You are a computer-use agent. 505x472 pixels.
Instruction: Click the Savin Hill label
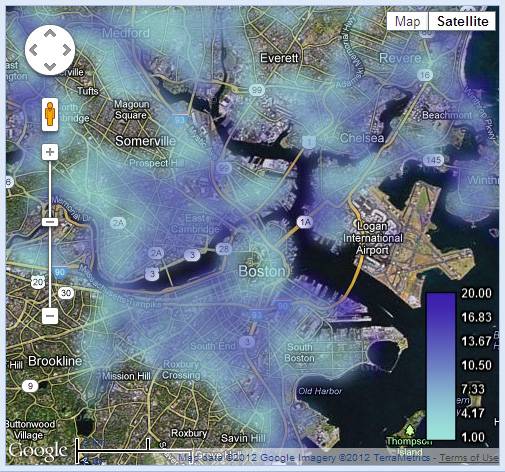pos(243,438)
